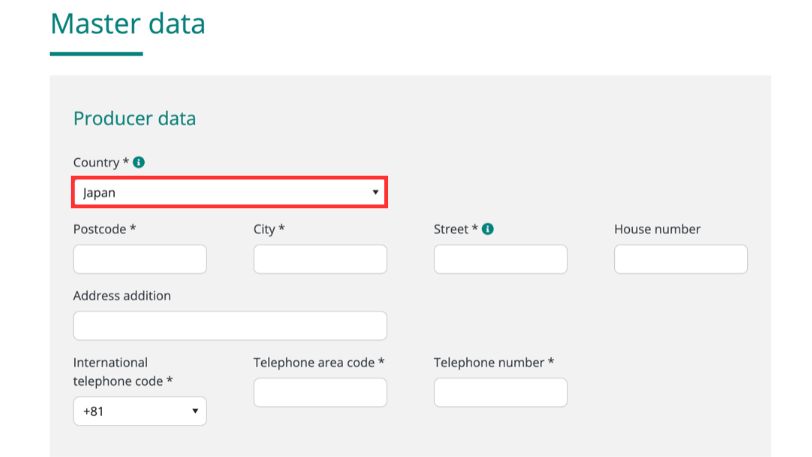The height and width of the screenshot is (457, 812).
Task: Select the Street input box
Action: [x=500, y=260]
